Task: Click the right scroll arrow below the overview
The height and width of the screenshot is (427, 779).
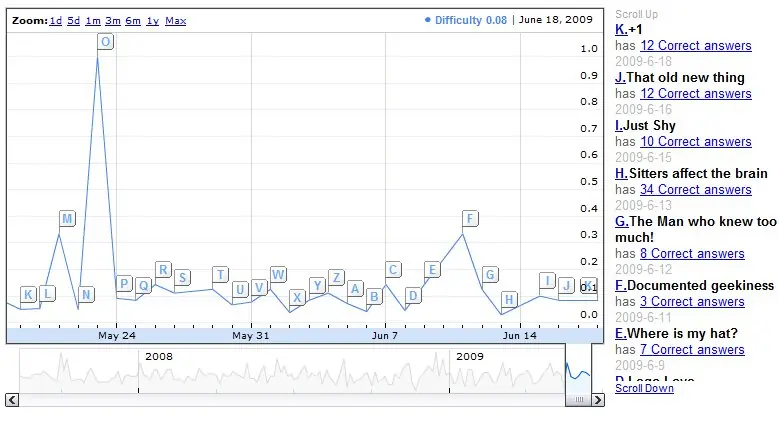Action: 597,400
